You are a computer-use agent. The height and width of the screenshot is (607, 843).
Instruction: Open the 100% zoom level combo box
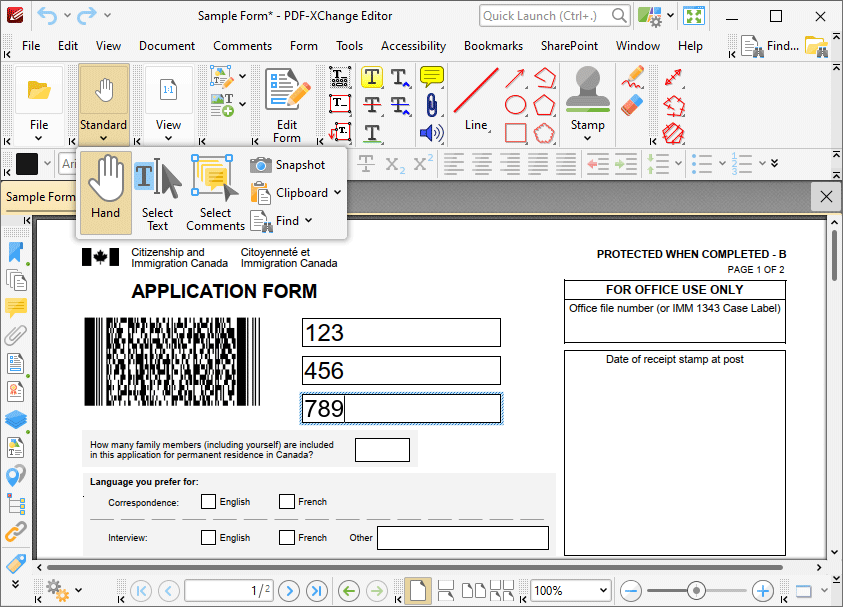[x=571, y=591]
